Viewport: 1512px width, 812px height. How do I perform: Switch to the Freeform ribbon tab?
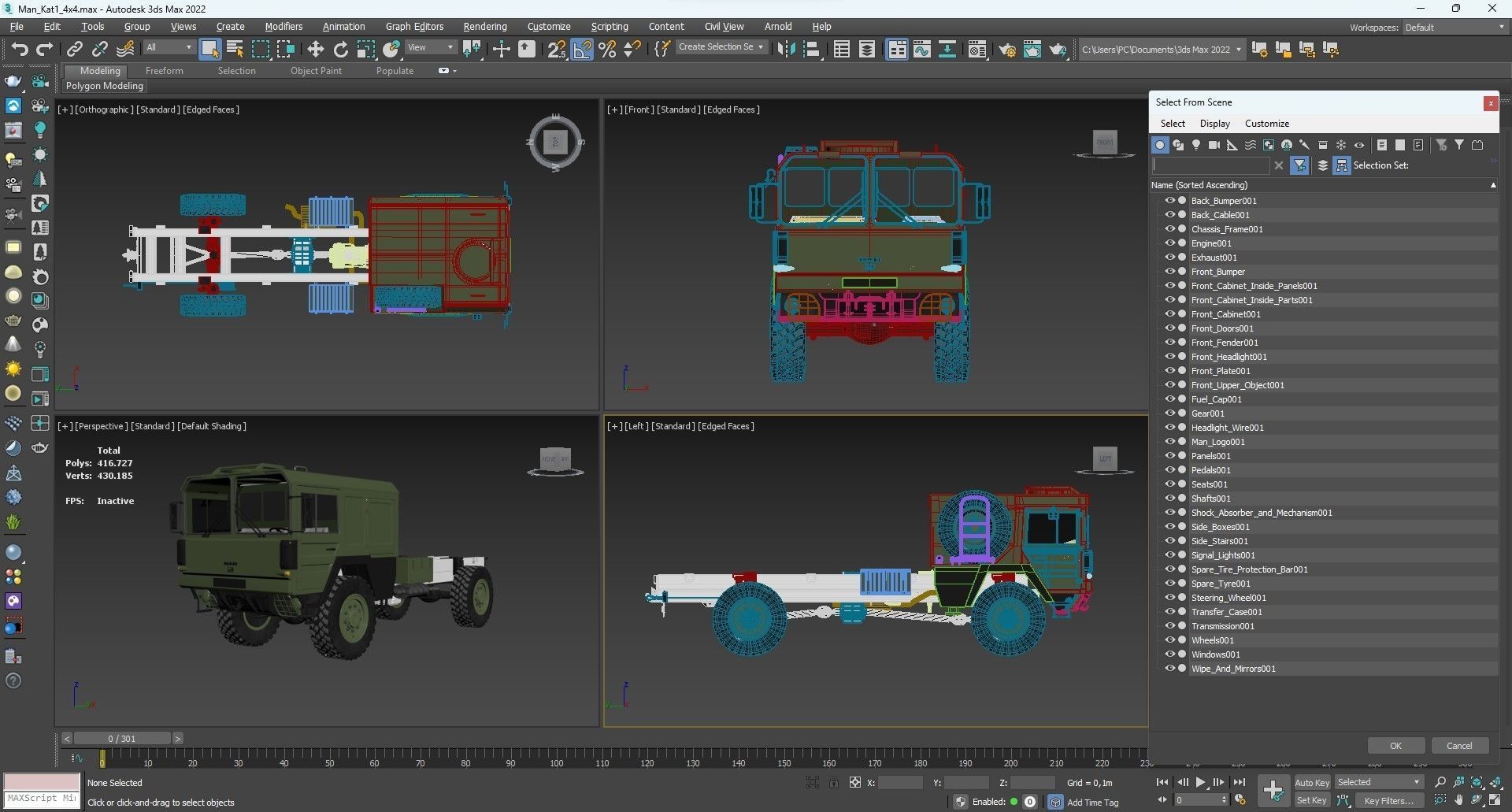pyautogui.click(x=164, y=70)
